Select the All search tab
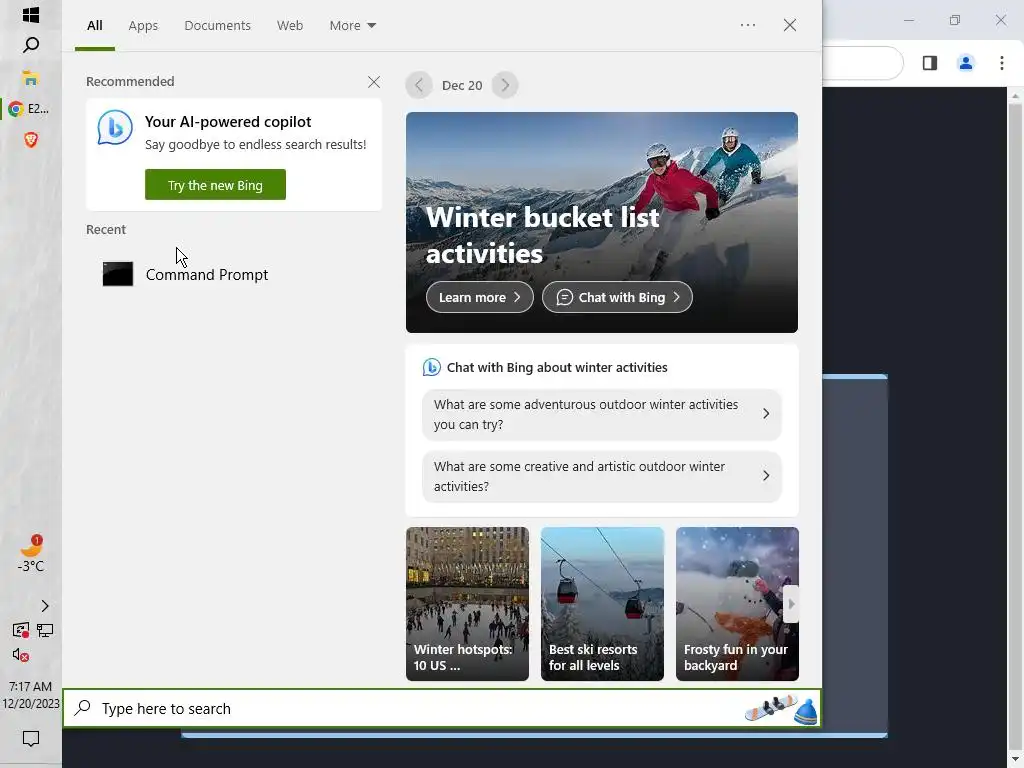The width and height of the screenshot is (1024, 768). coord(95,25)
